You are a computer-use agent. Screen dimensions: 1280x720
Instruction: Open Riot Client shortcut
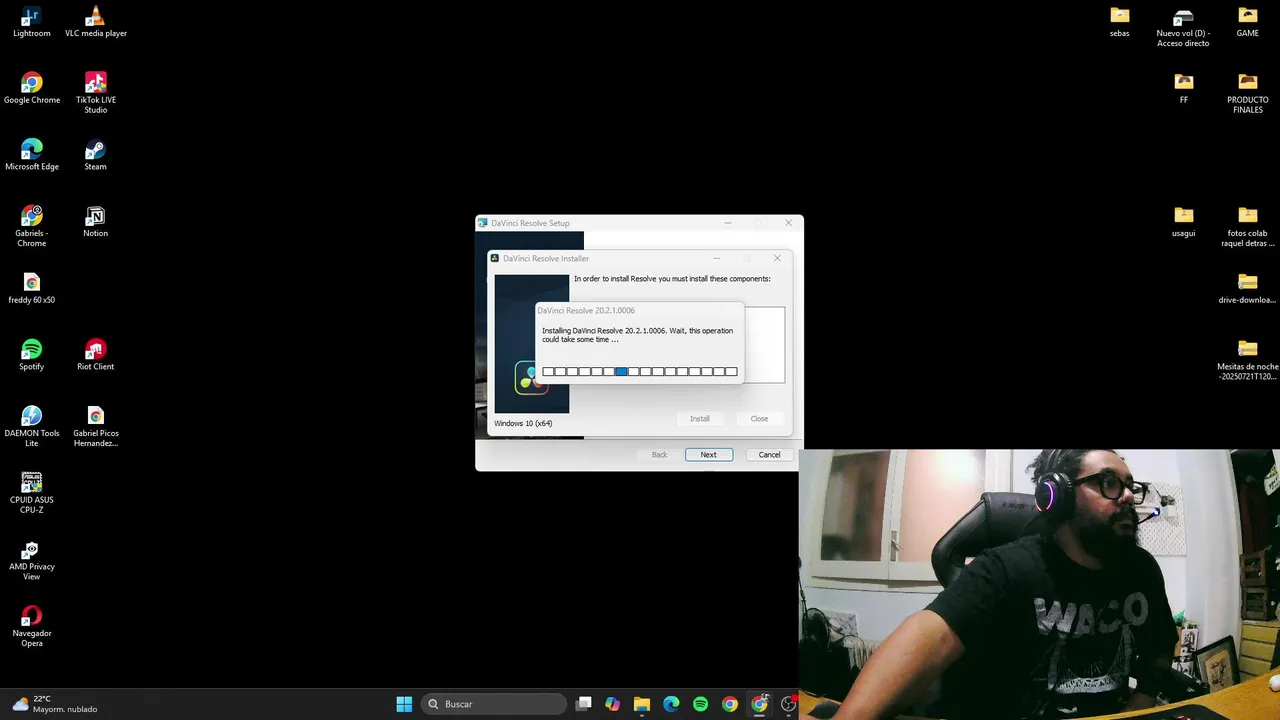point(95,355)
